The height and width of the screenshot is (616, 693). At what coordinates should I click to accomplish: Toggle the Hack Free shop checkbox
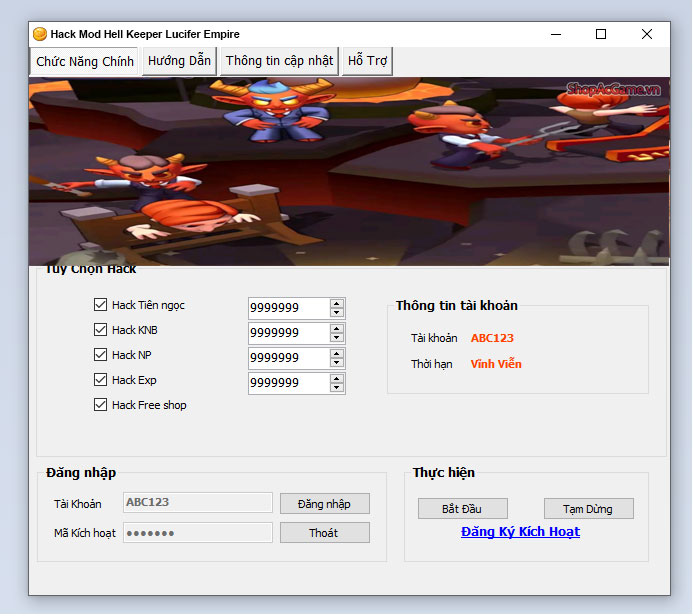[100, 404]
